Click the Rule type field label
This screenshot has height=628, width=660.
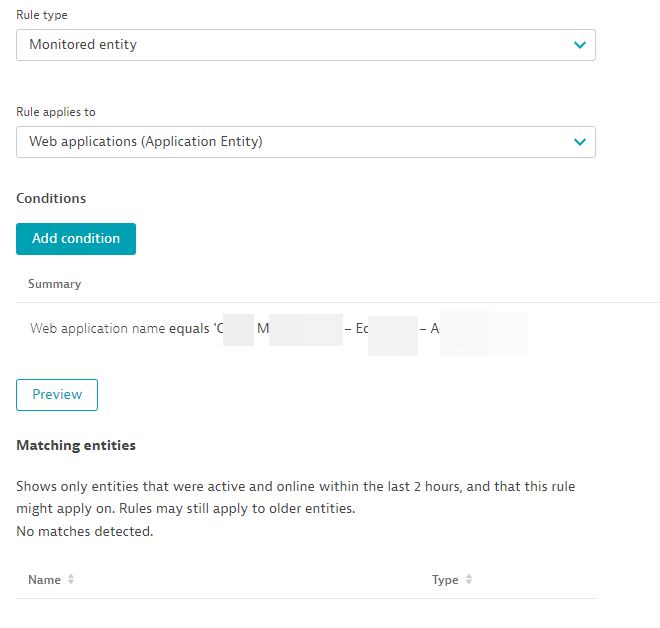click(42, 16)
